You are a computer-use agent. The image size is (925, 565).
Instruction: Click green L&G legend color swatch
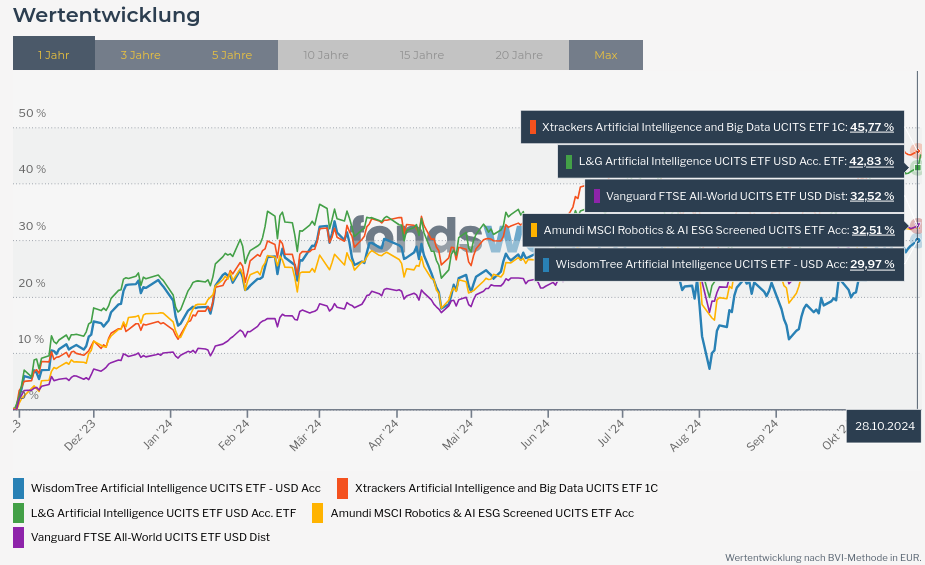coord(19,513)
